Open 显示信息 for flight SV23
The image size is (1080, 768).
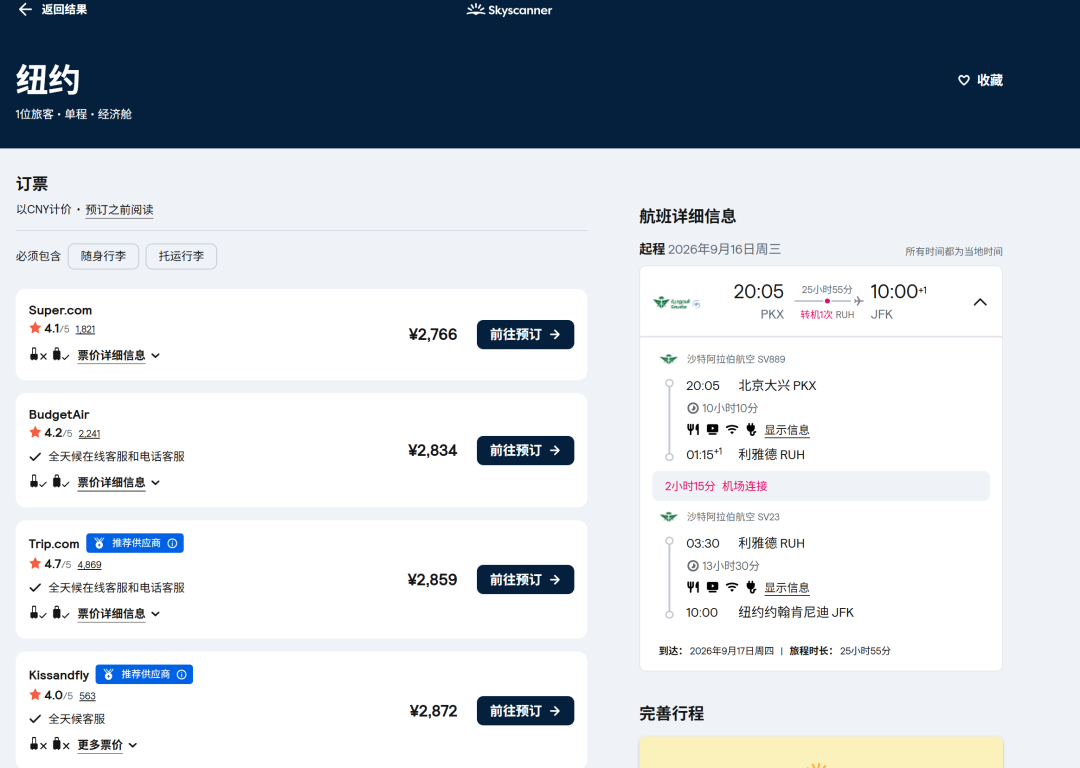[787, 588]
